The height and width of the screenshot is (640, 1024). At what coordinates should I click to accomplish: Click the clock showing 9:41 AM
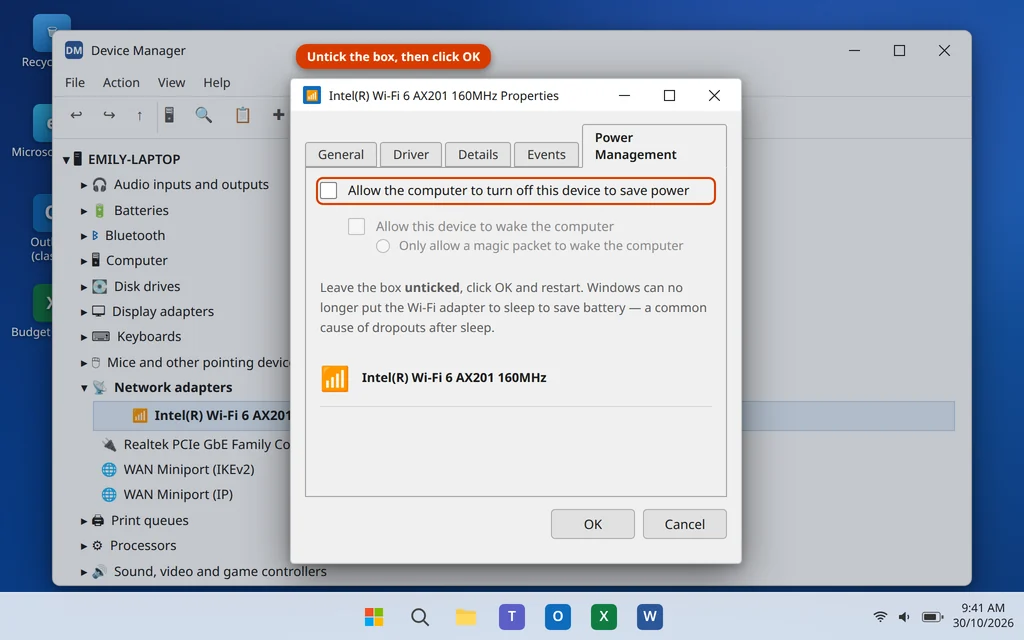(983, 608)
